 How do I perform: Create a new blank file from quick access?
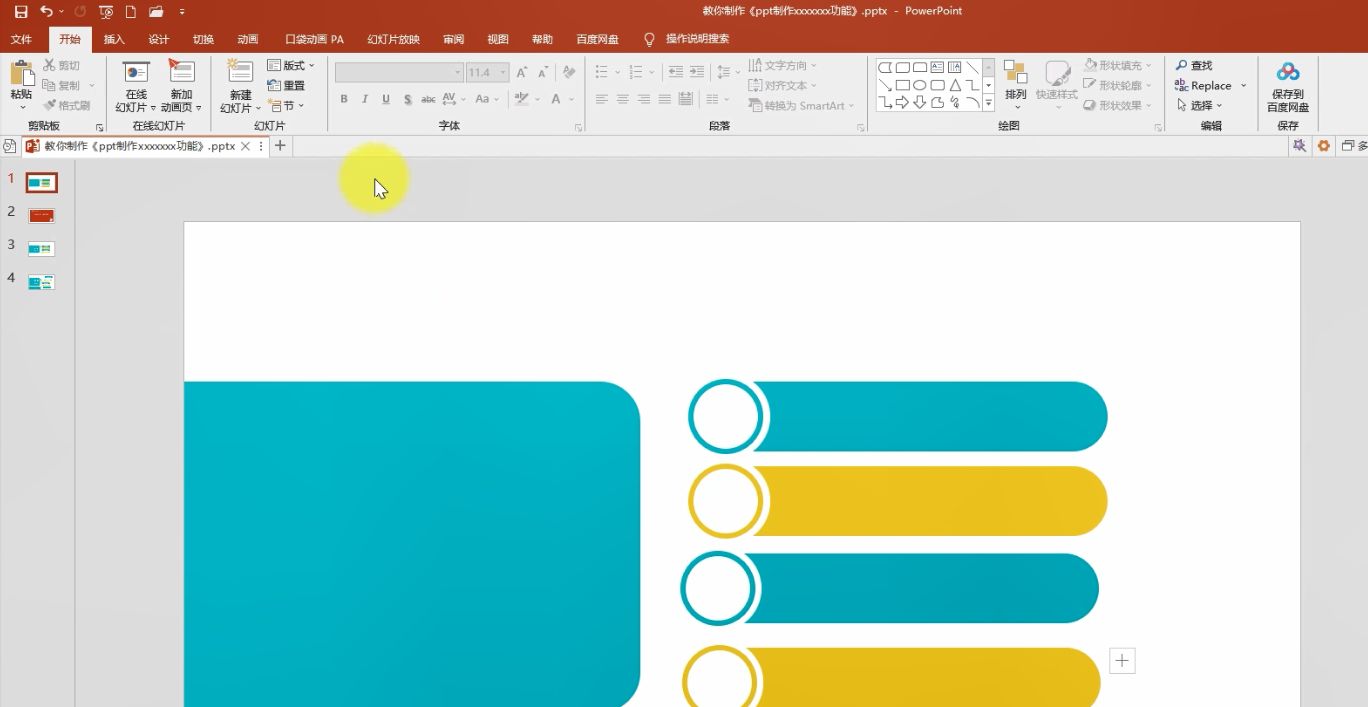click(x=130, y=12)
